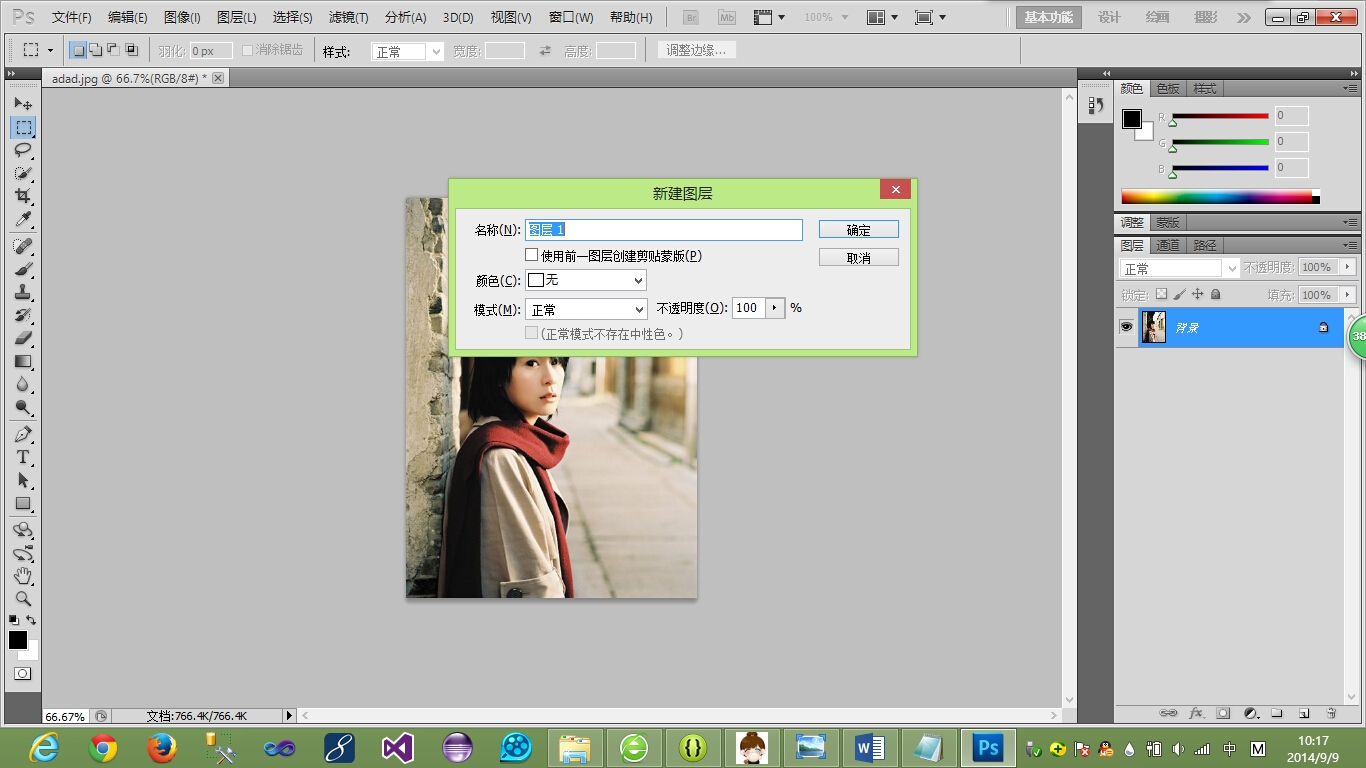Open the Style (样式) dropdown in options bar
The height and width of the screenshot is (768, 1366).
coord(407,52)
